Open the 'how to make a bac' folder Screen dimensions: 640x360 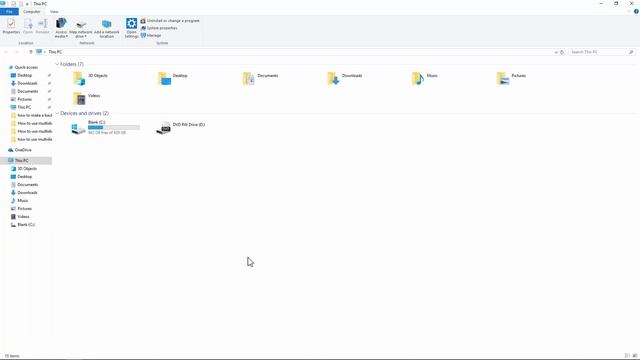coord(32,115)
